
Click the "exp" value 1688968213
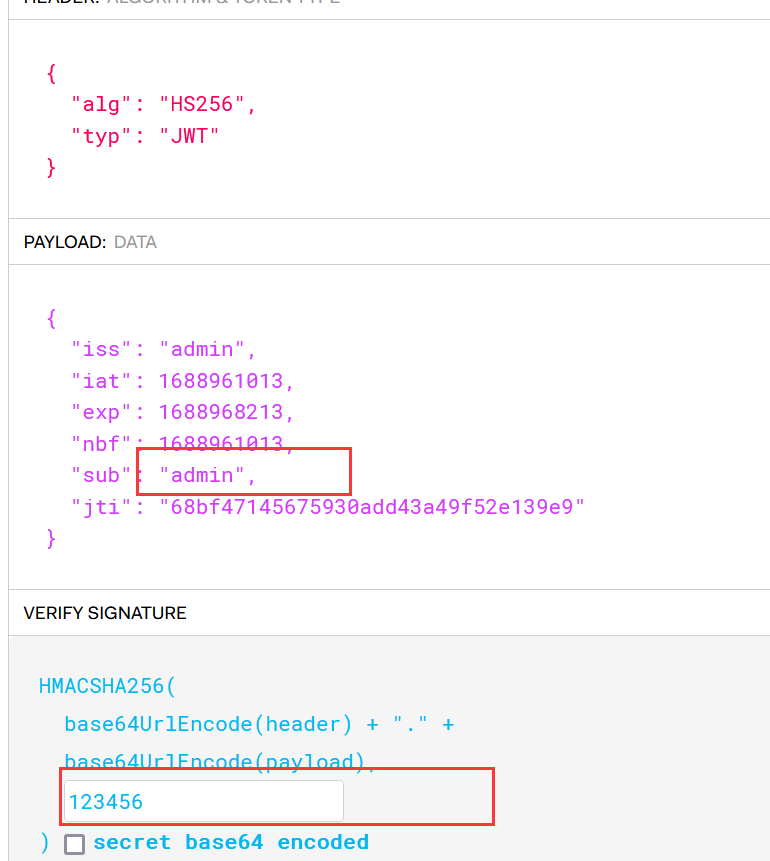pos(226,412)
